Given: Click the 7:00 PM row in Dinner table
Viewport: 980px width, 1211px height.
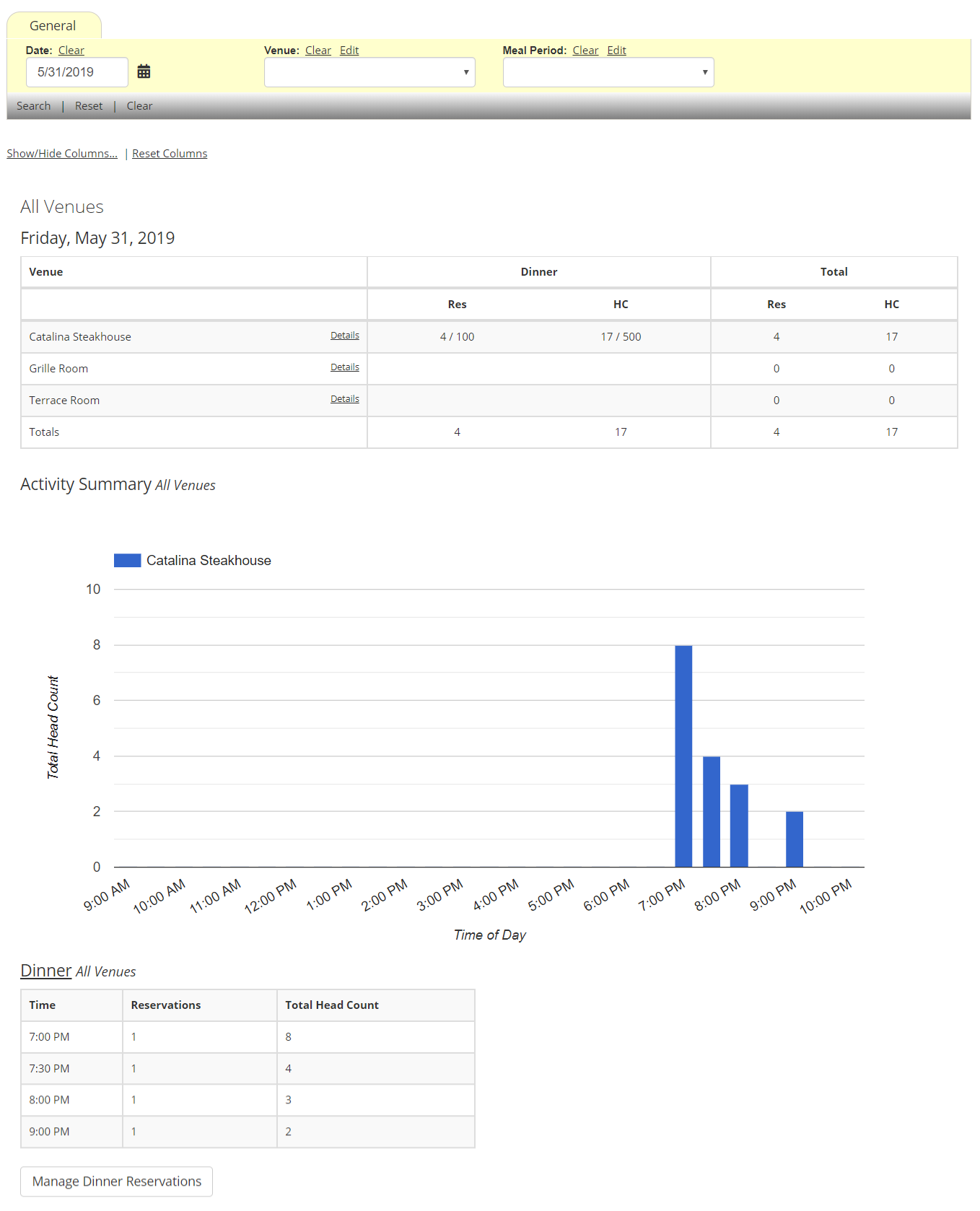Looking at the screenshot, I should coord(248,1037).
